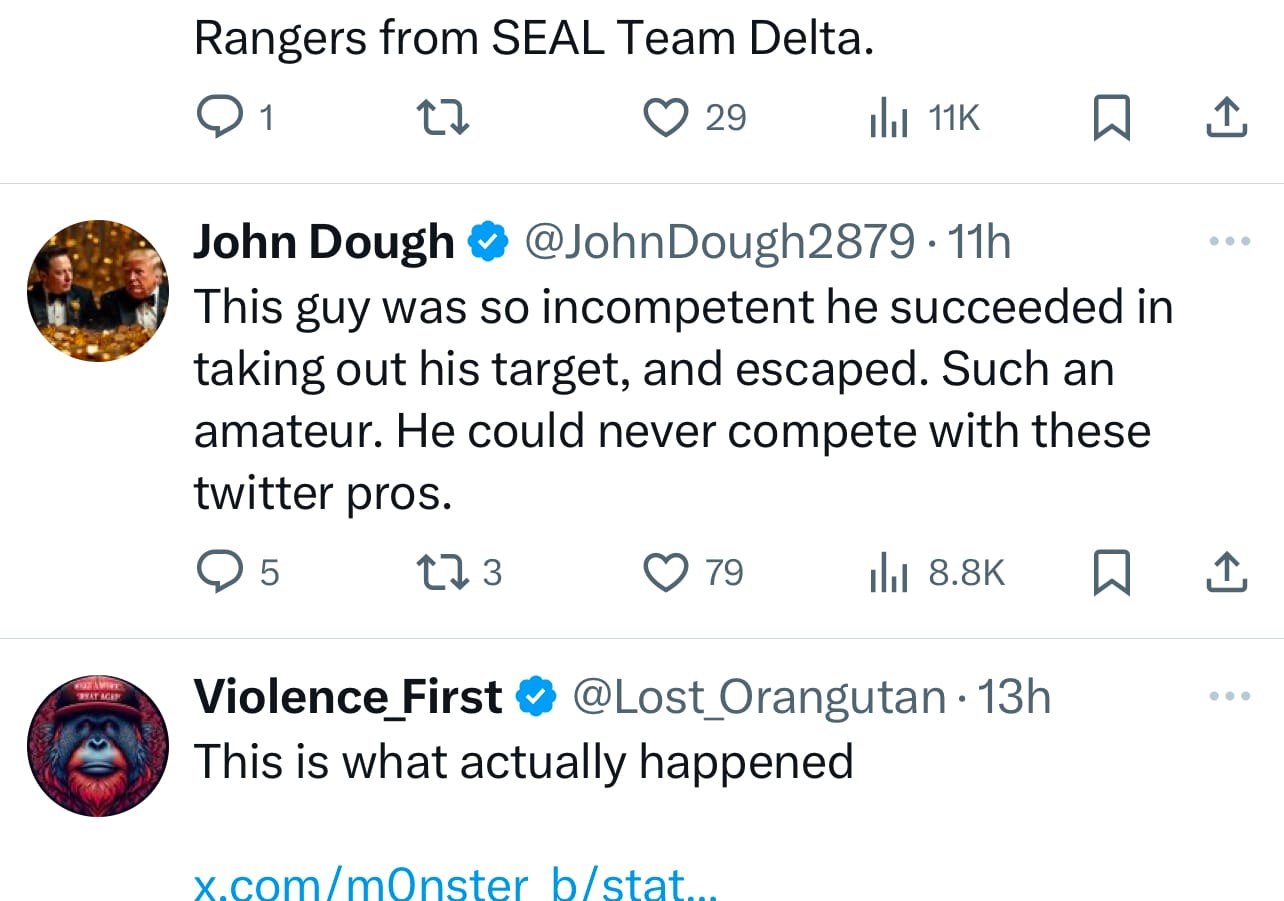The image size is (1284, 901).
Task: Bookmark John Dough's tweet
Action: click(x=1111, y=573)
